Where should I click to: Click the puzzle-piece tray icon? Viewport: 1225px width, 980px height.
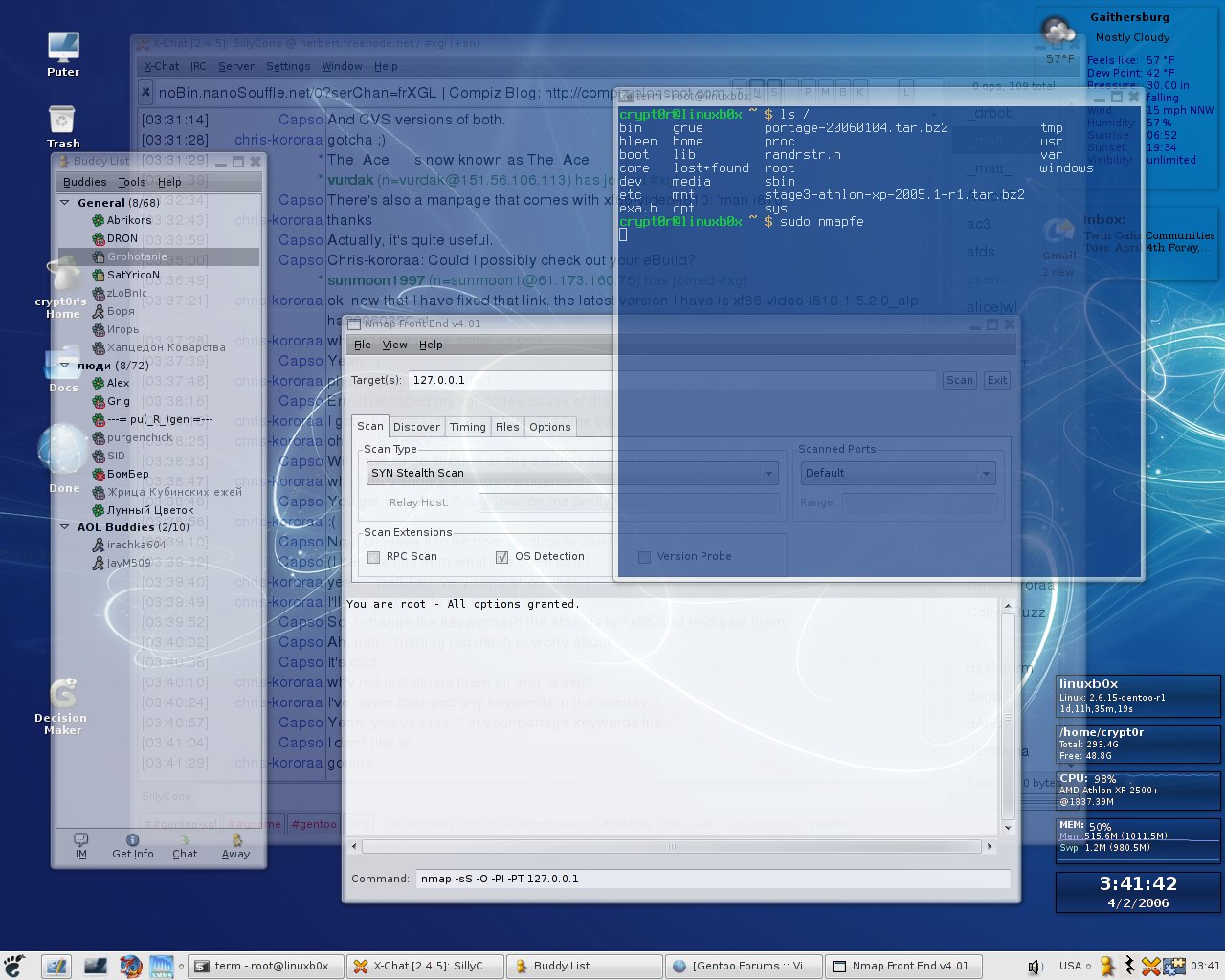pos(1172,966)
